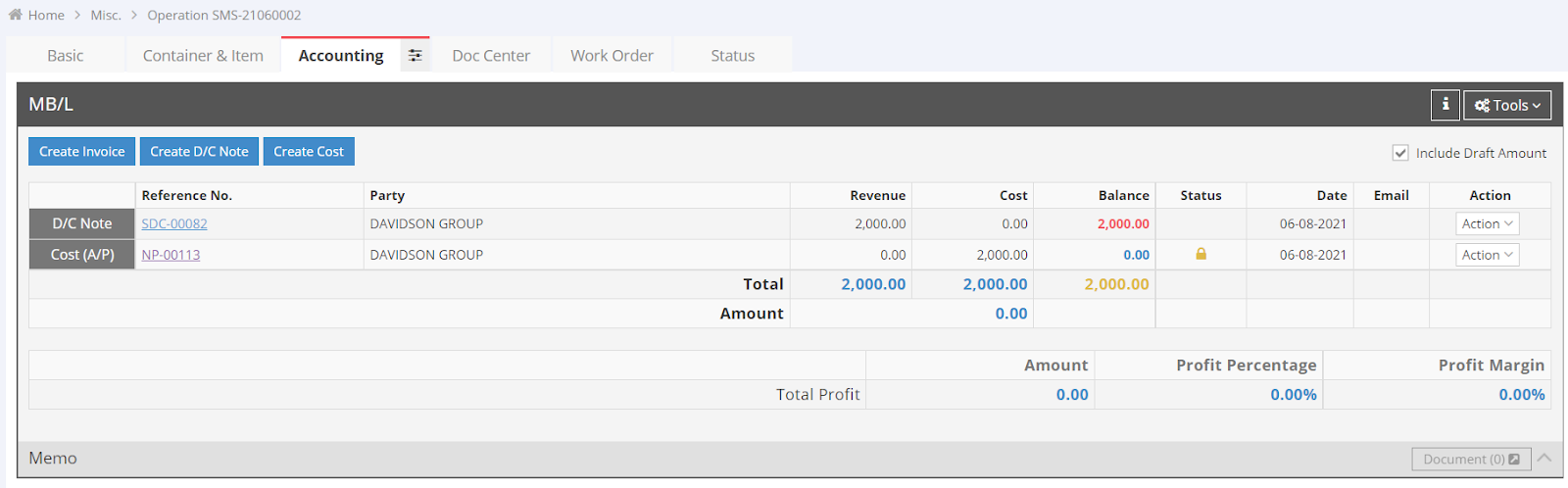This screenshot has width=1568, height=488.
Task: Navigate to Misc. in breadcrumb
Action: (106, 15)
